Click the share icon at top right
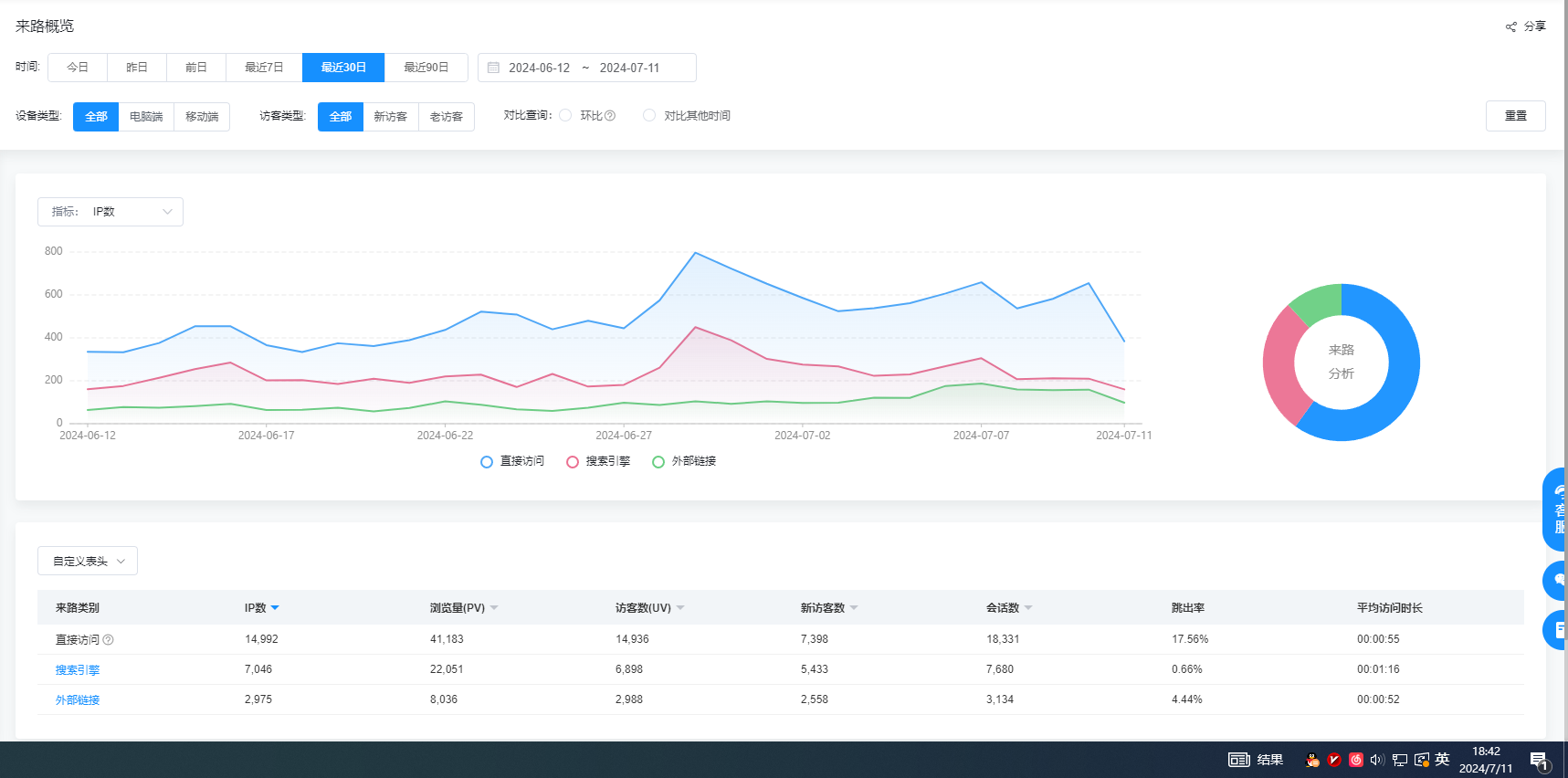1568x778 pixels. tap(1511, 26)
